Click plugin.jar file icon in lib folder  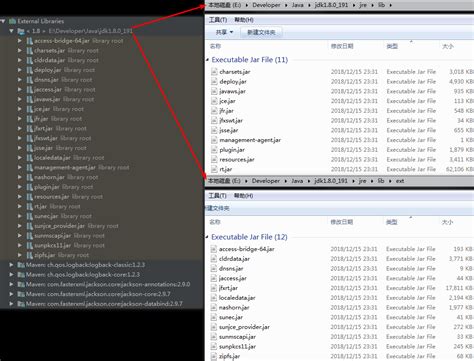coord(214,150)
